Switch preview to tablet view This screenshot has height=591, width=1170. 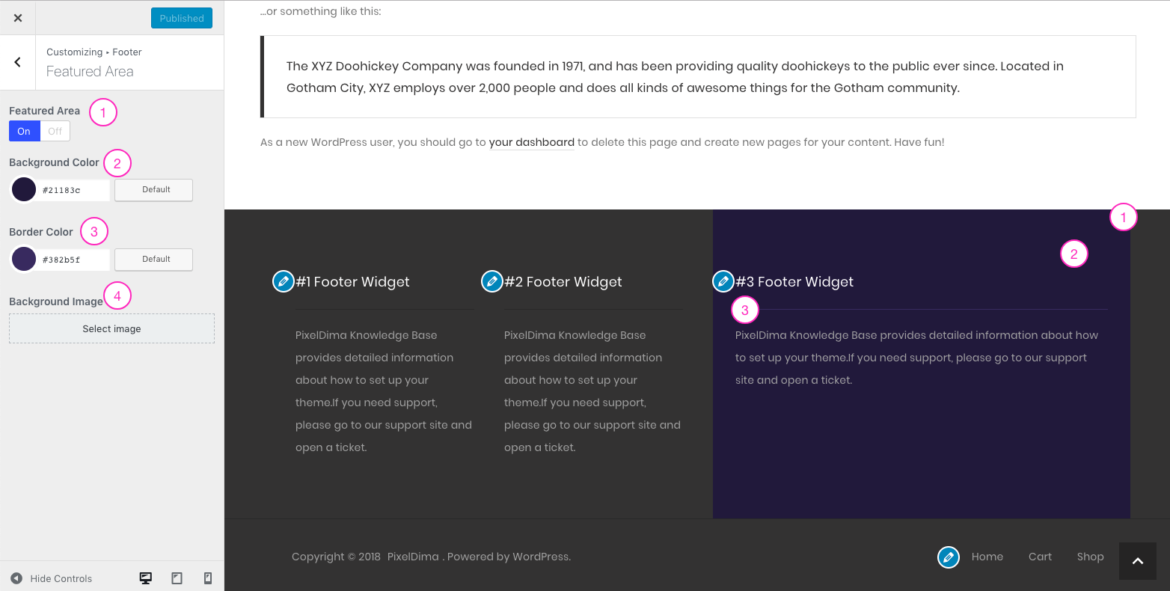click(176, 578)
